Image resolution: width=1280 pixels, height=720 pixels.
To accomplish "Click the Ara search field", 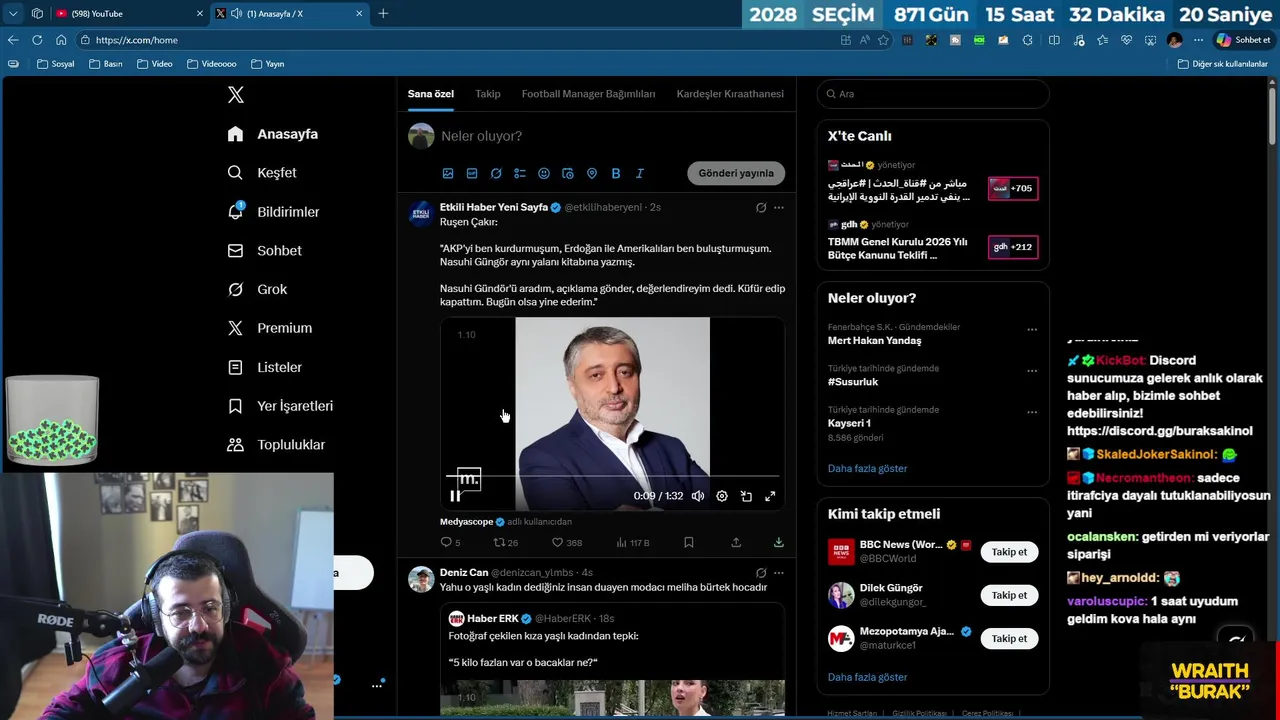I will (933, 94).
